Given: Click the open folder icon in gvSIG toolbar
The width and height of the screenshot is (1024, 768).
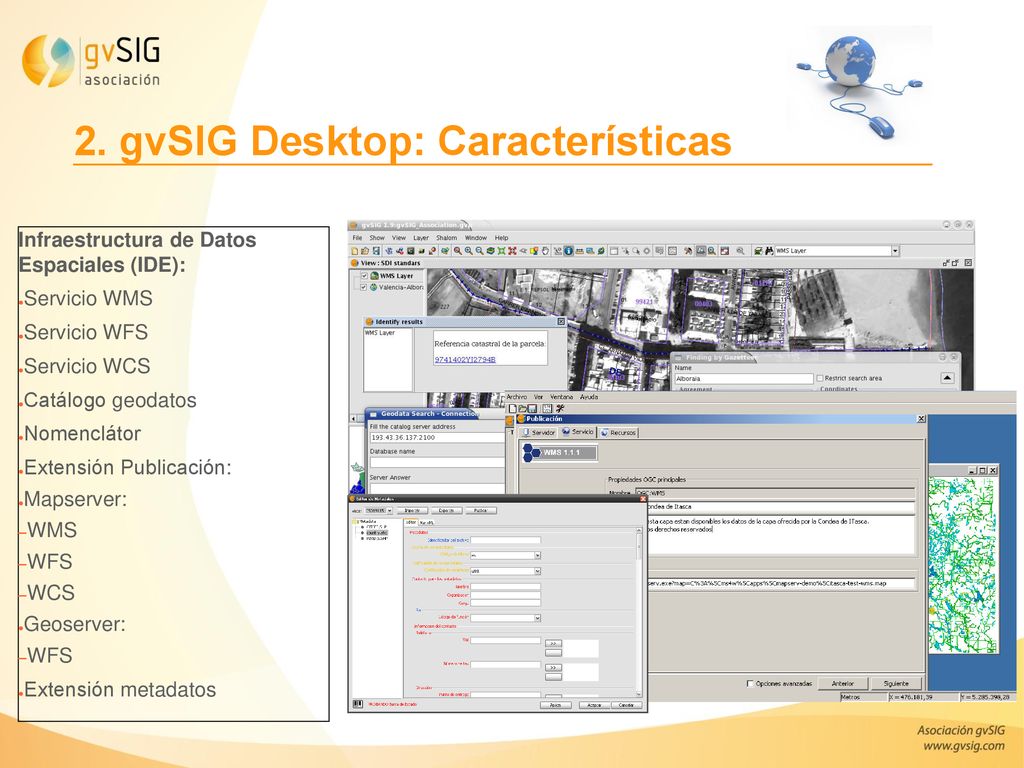Looking at the screenshot, I should pyautogui.click(x=365, y=251).
